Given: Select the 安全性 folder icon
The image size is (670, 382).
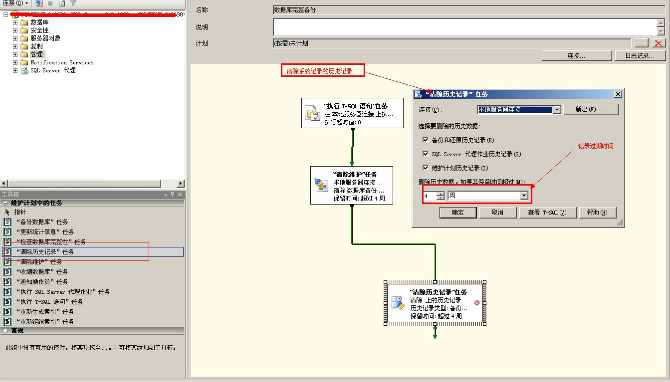Looking at the screenshot, I should tap(24, 30).
